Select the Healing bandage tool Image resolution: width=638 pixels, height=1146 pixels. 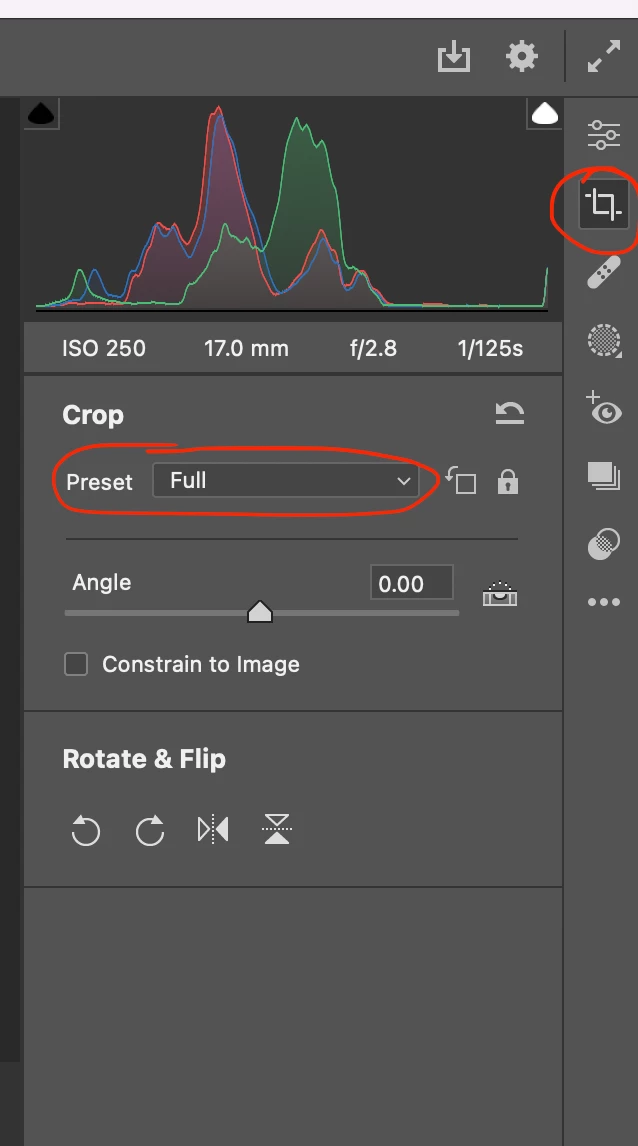(603, 272)
